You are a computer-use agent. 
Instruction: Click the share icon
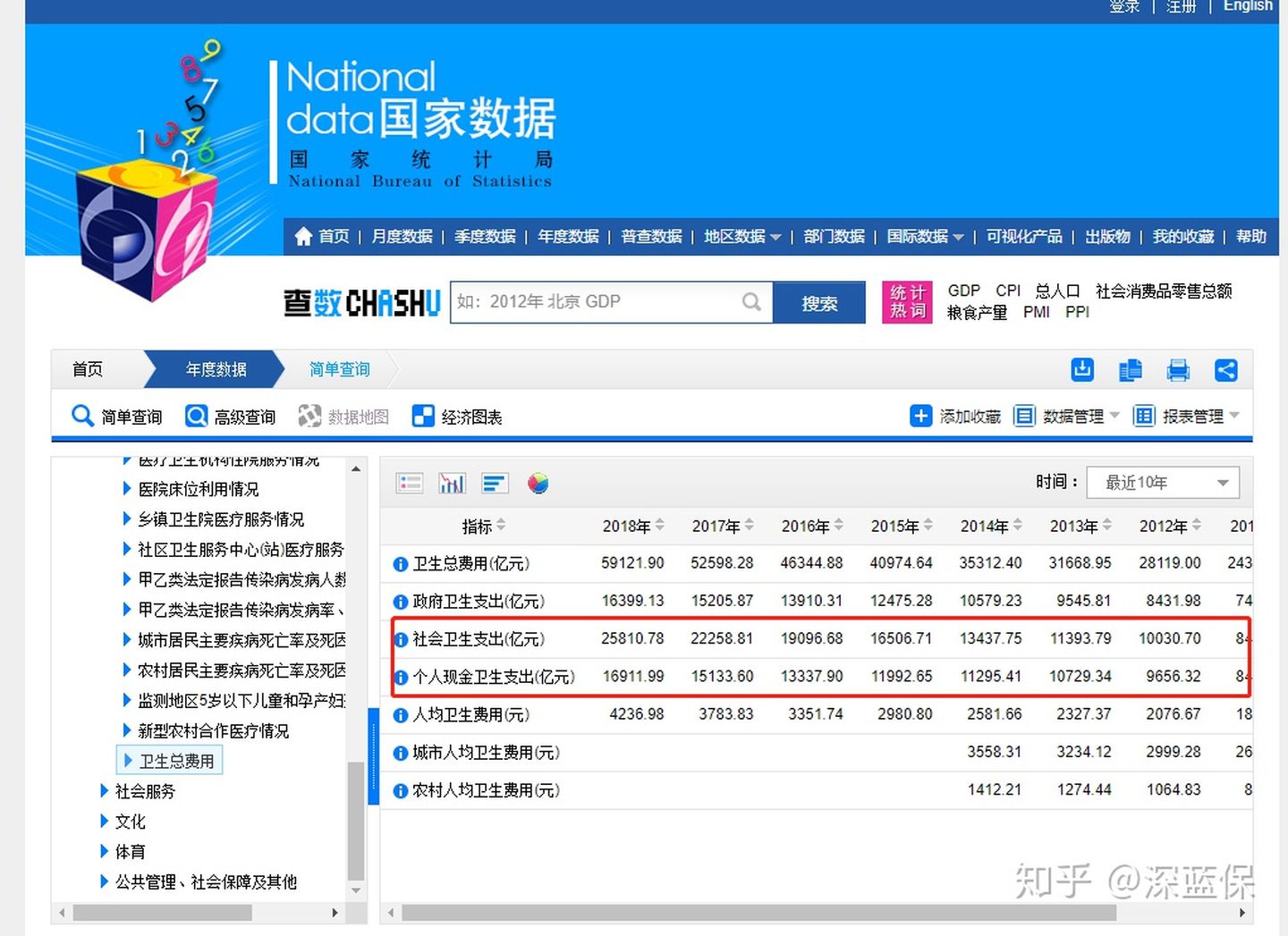coord(1226,369)
